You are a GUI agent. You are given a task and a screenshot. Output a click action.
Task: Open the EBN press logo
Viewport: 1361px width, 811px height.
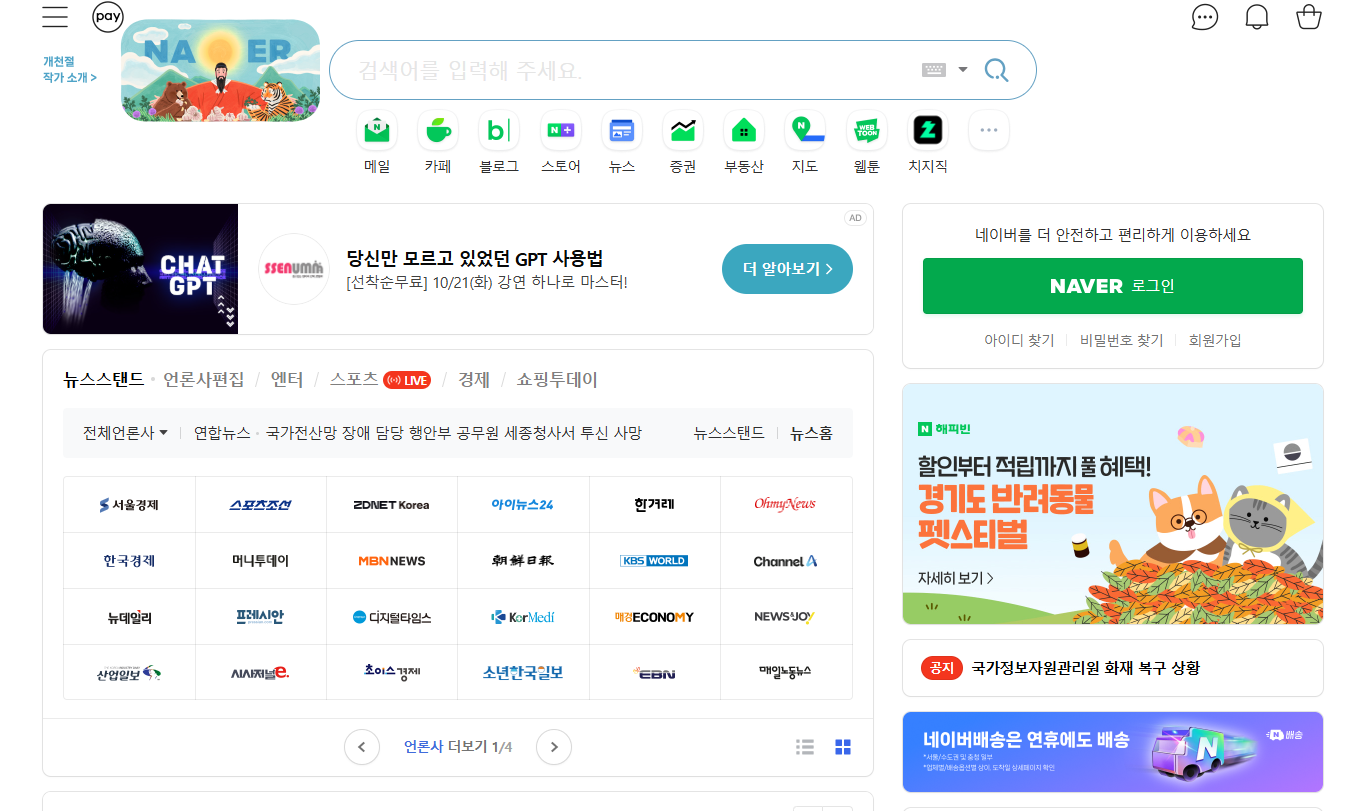655,673
